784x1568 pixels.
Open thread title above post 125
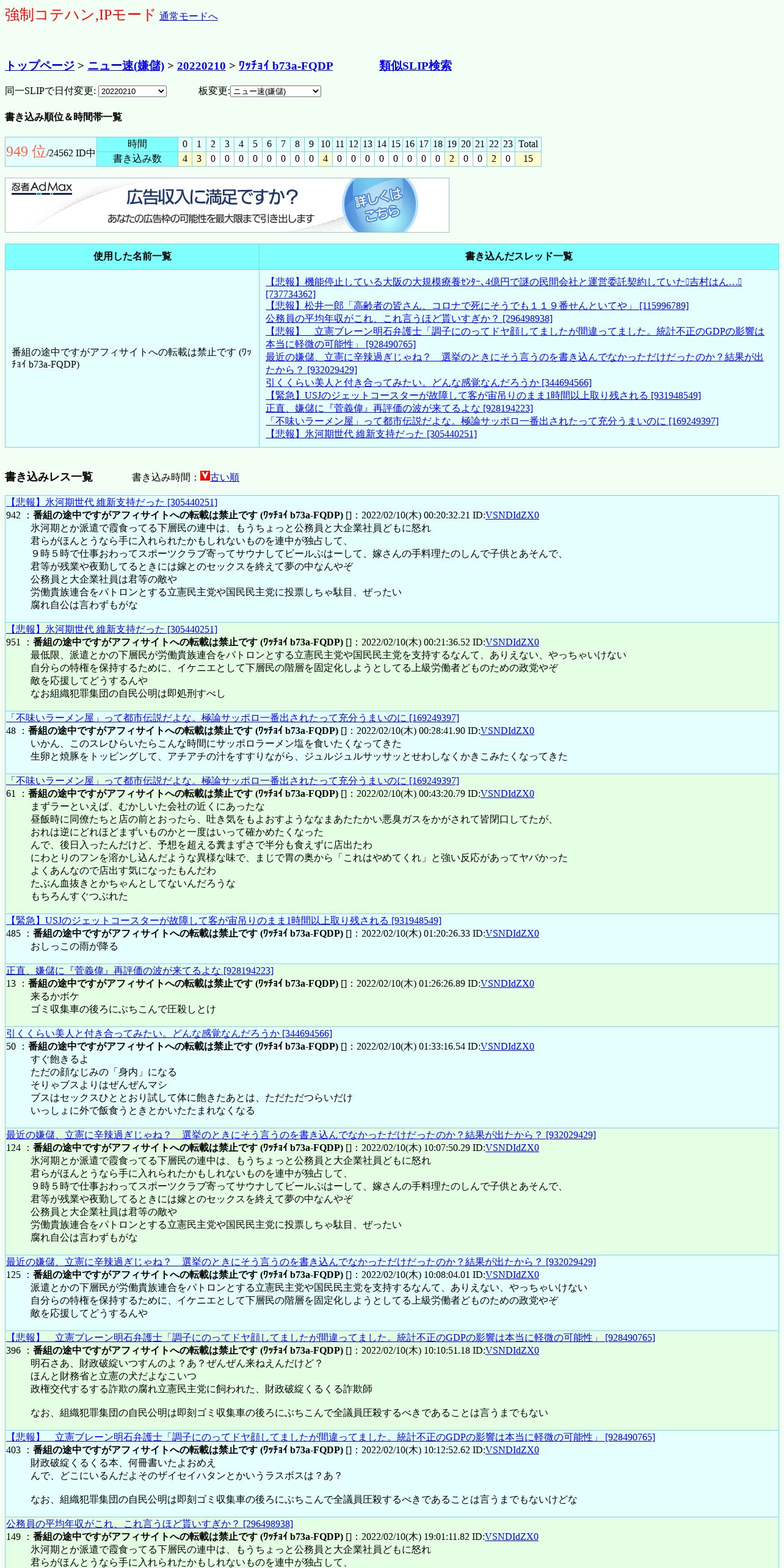point(301,1262)
